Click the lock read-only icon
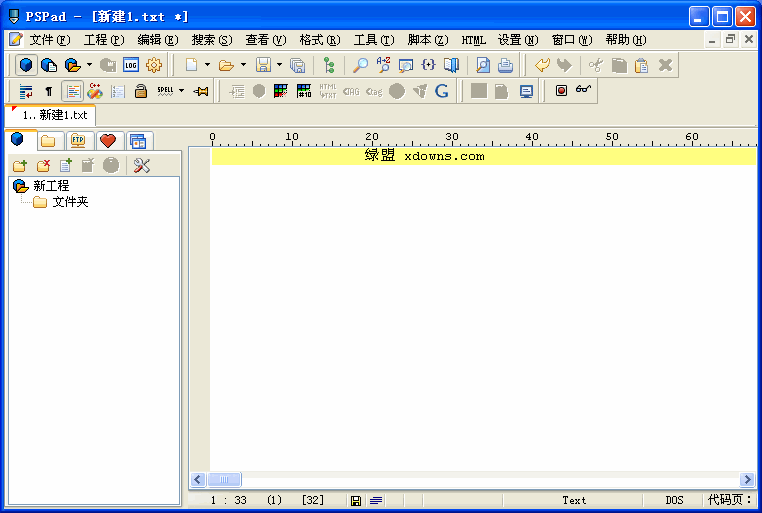The height and width of the screenshot is (513, 762). [141, 91]
